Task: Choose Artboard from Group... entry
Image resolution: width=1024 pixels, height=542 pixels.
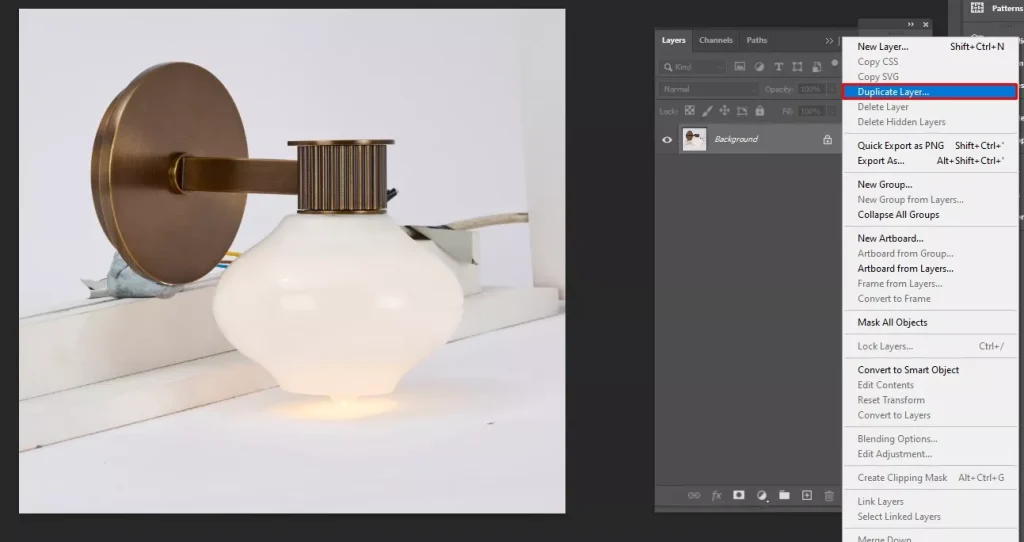Action: click(x=930, y=253)
